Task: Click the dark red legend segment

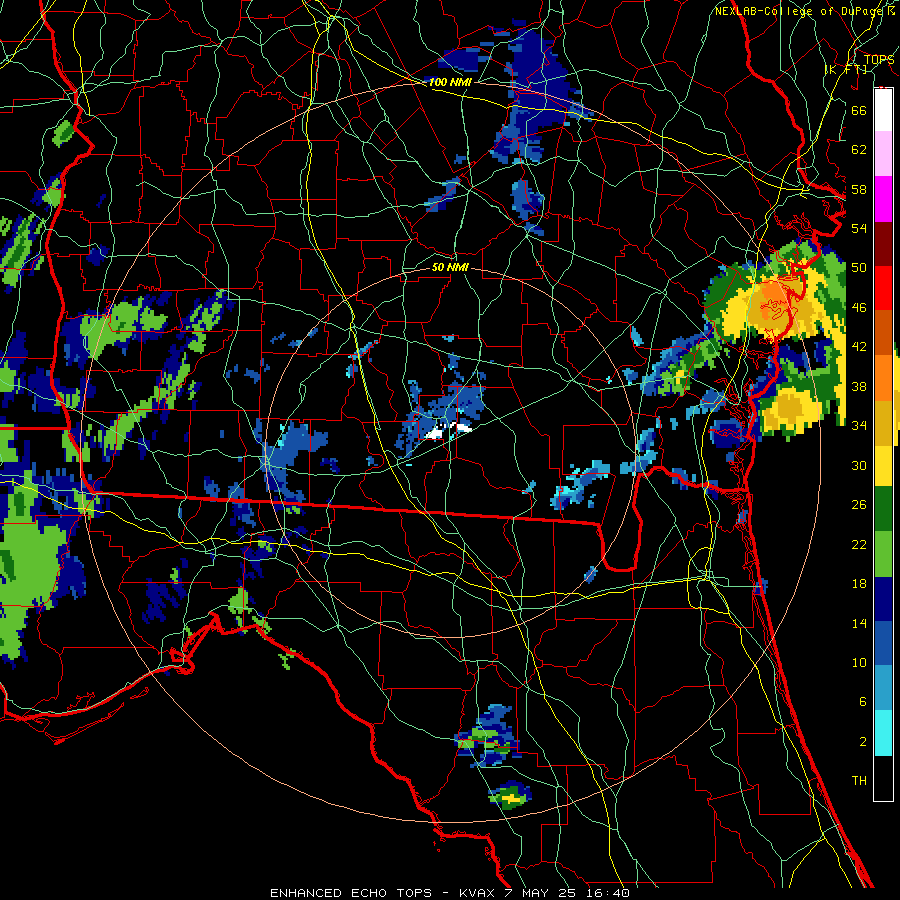Action: pos(883,243)
